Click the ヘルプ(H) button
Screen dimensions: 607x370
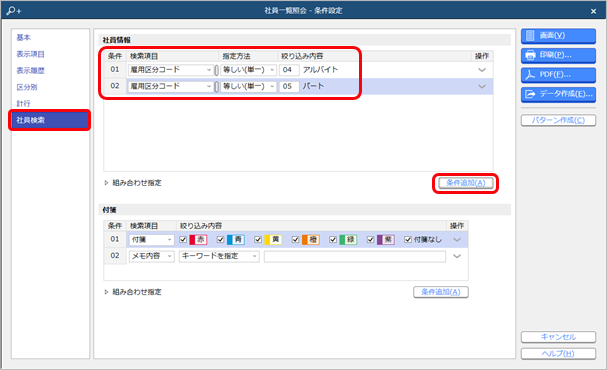click(x=558, y=354)
